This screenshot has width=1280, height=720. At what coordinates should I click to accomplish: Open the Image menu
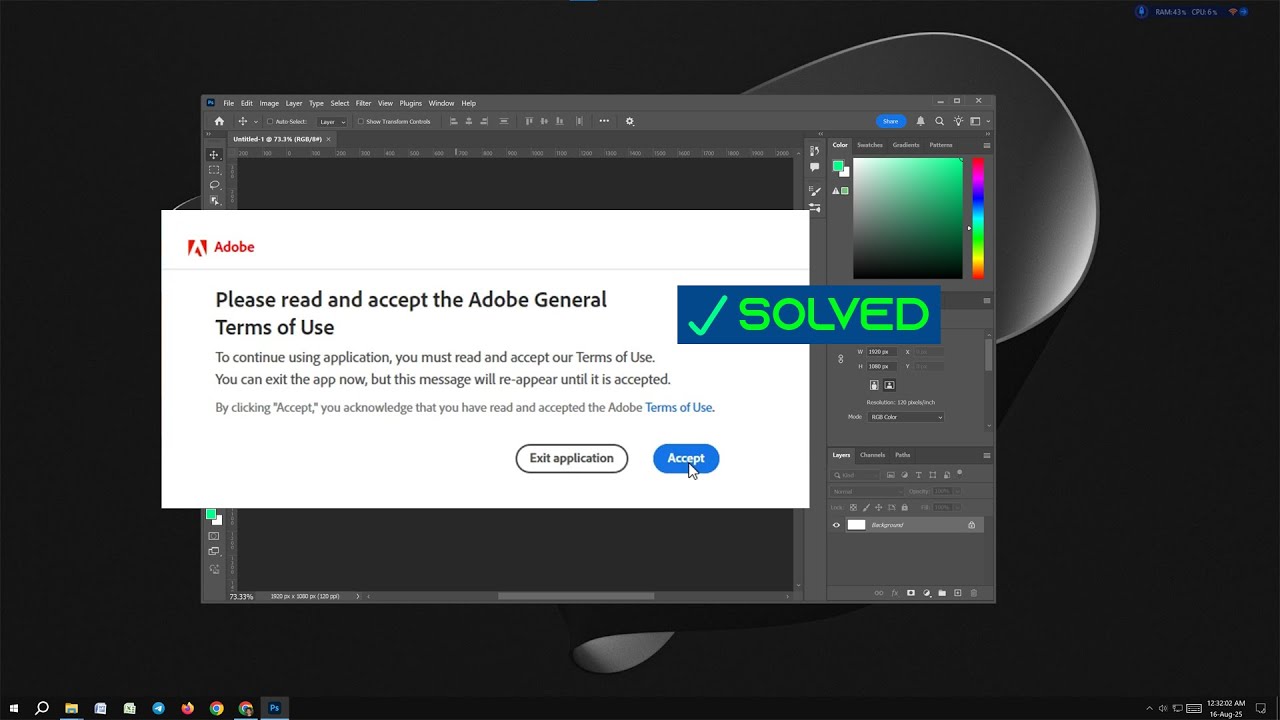269,103
